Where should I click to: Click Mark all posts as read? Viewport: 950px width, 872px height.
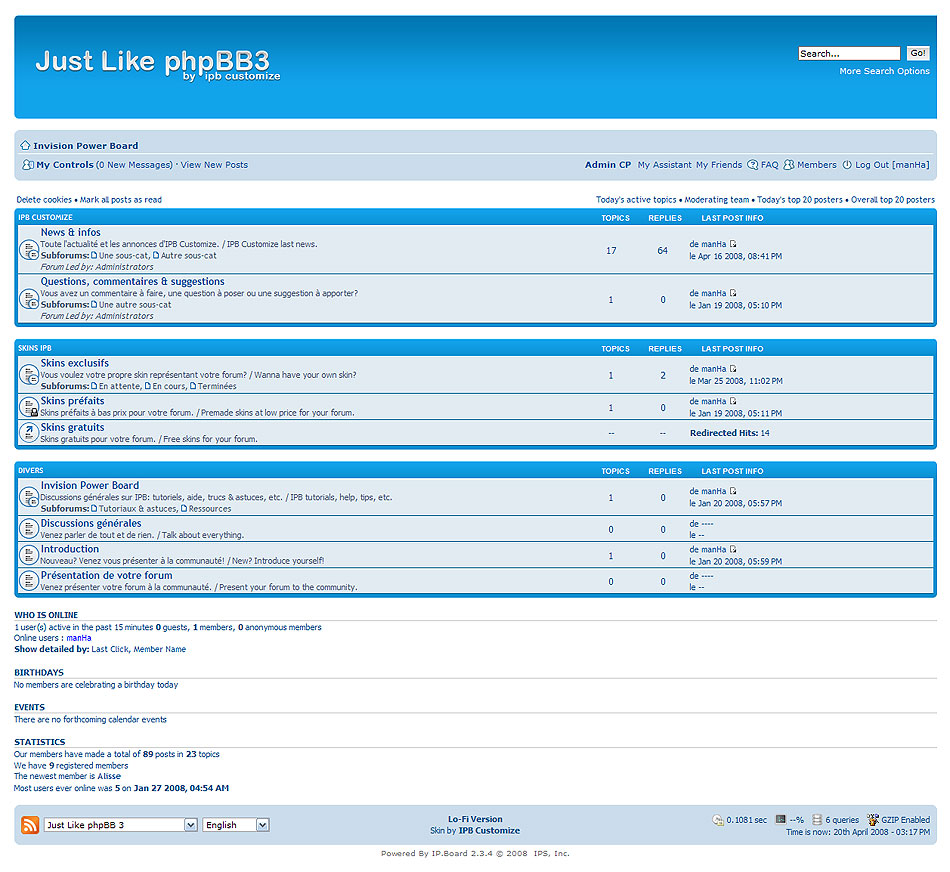(x=121, y=199)
